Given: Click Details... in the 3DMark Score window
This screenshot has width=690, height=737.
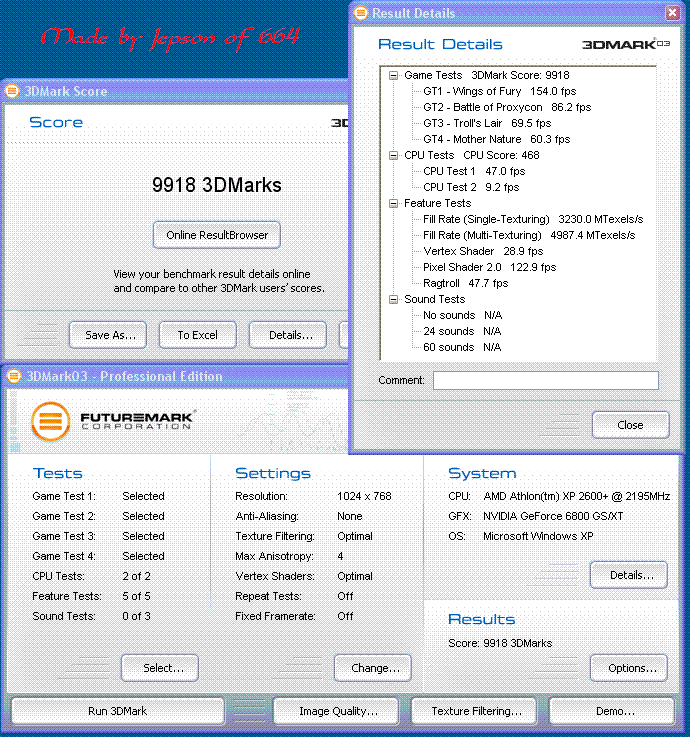Looking at the screenshot, I should click(x=288, y=335).
